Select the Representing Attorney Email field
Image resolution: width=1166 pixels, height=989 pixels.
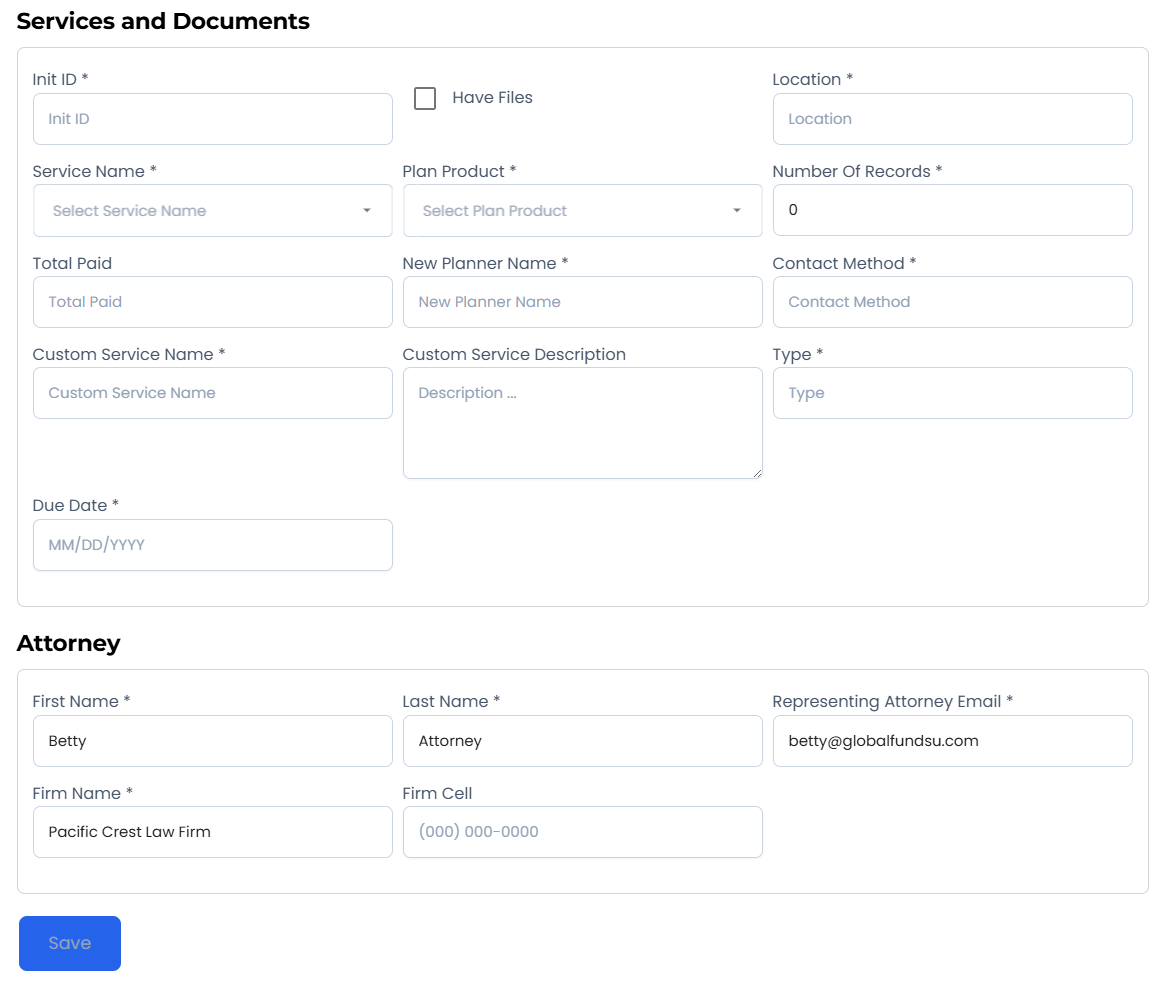[952, 741]
